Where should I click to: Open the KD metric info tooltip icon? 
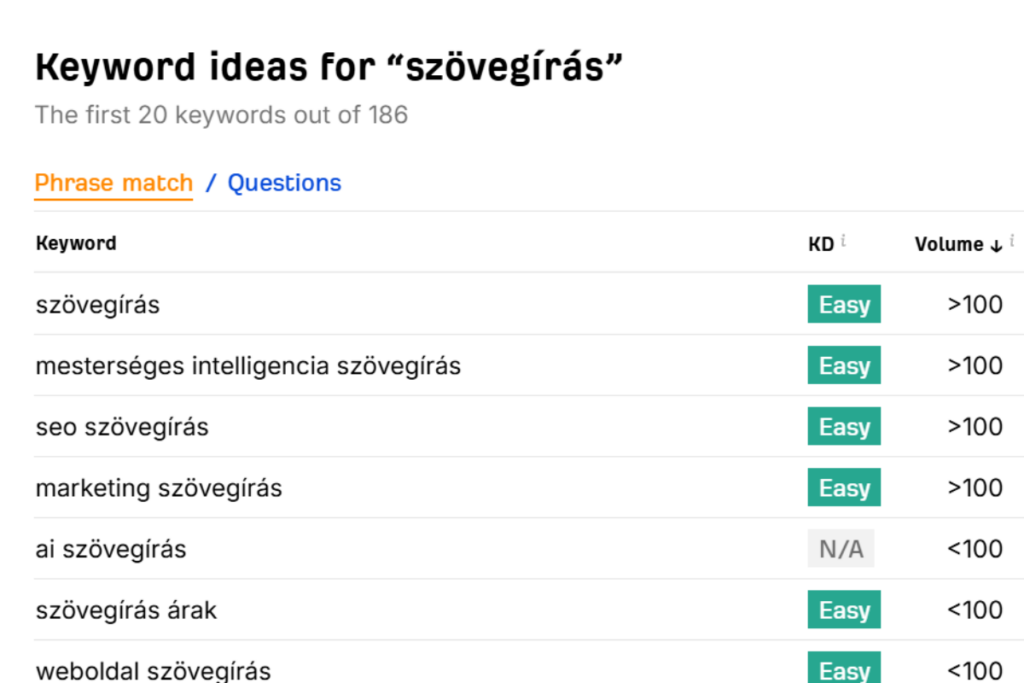coord(843,241)
